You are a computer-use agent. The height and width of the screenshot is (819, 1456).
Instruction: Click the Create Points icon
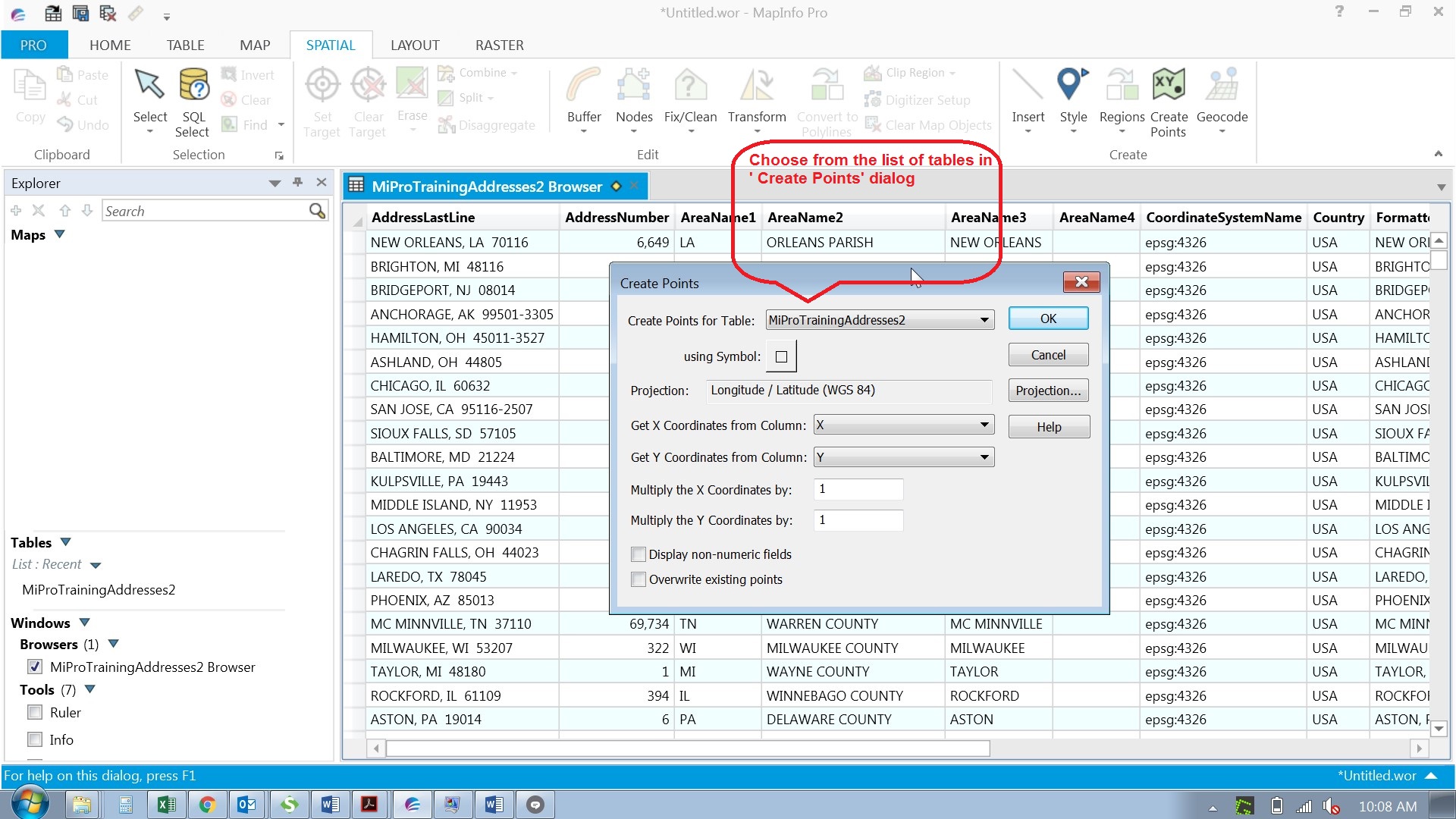(1168, 85)
